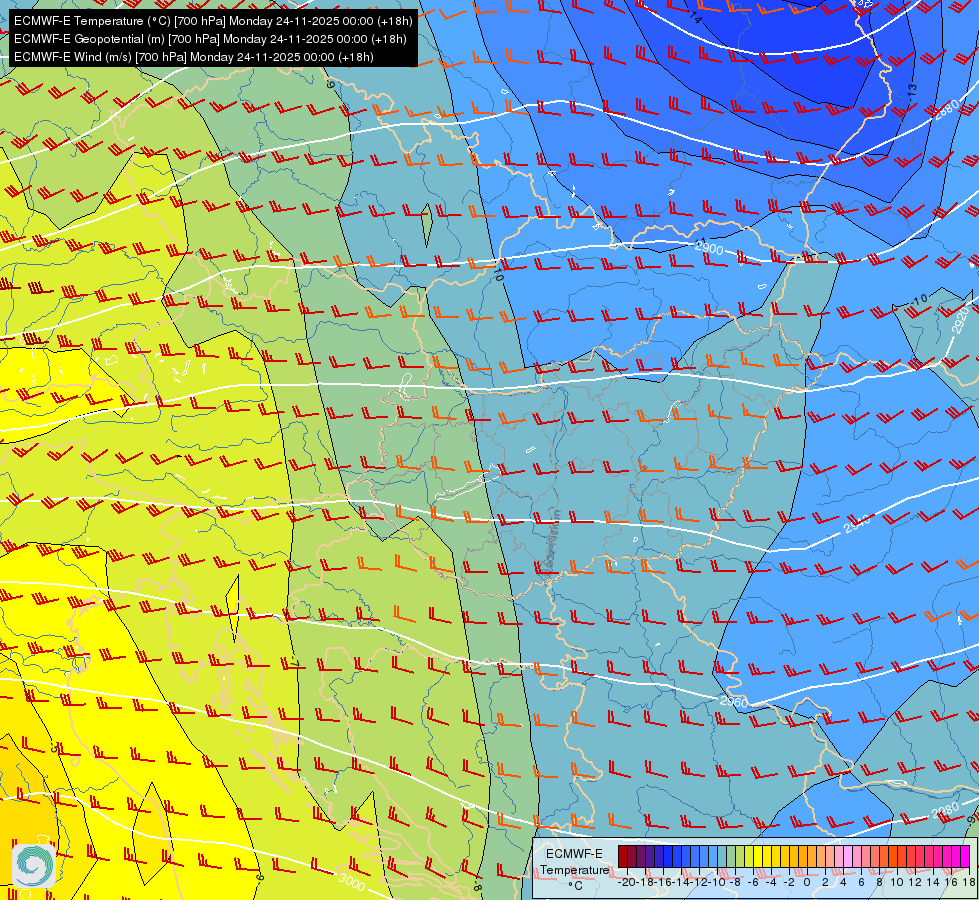This screenshot has height=900, width=979.
Task: Click the ECMWF logo icon in the corner
Action: pos(34,866)
